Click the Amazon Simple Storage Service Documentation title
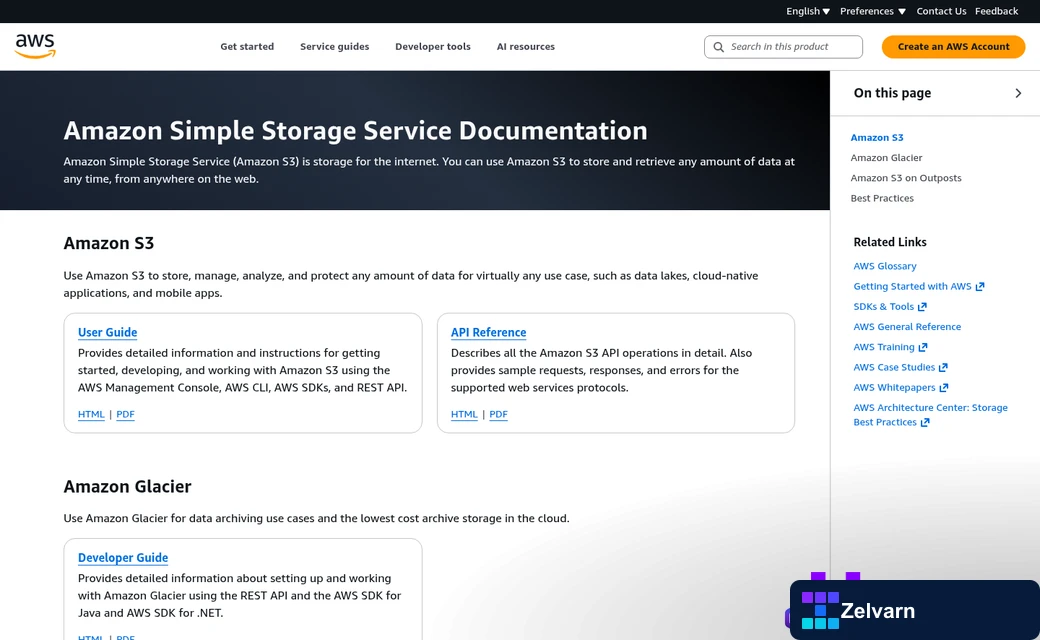 tap(356, 131)
